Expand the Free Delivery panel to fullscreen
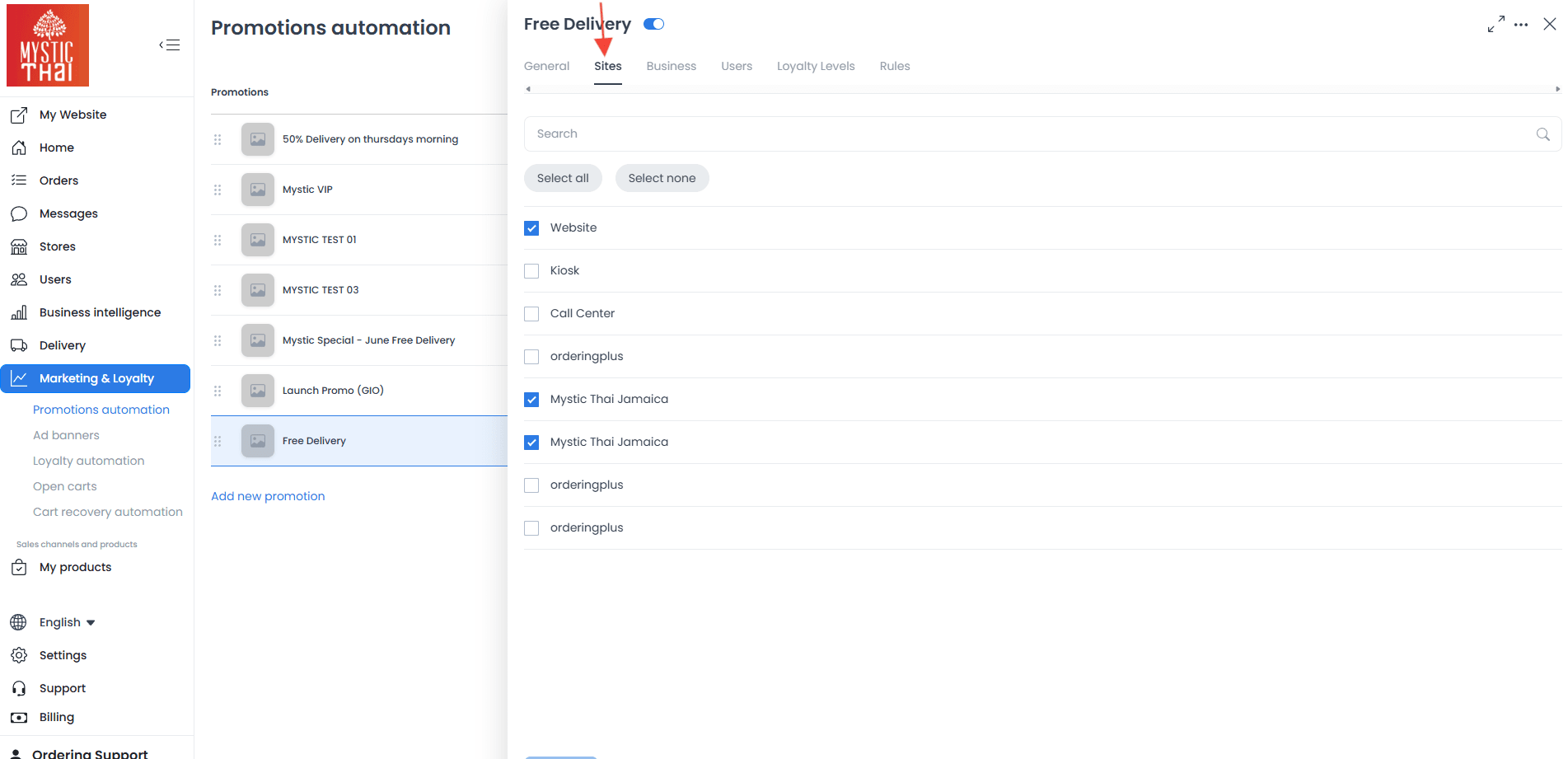The image size is (1568, 759). [1496, 24]
